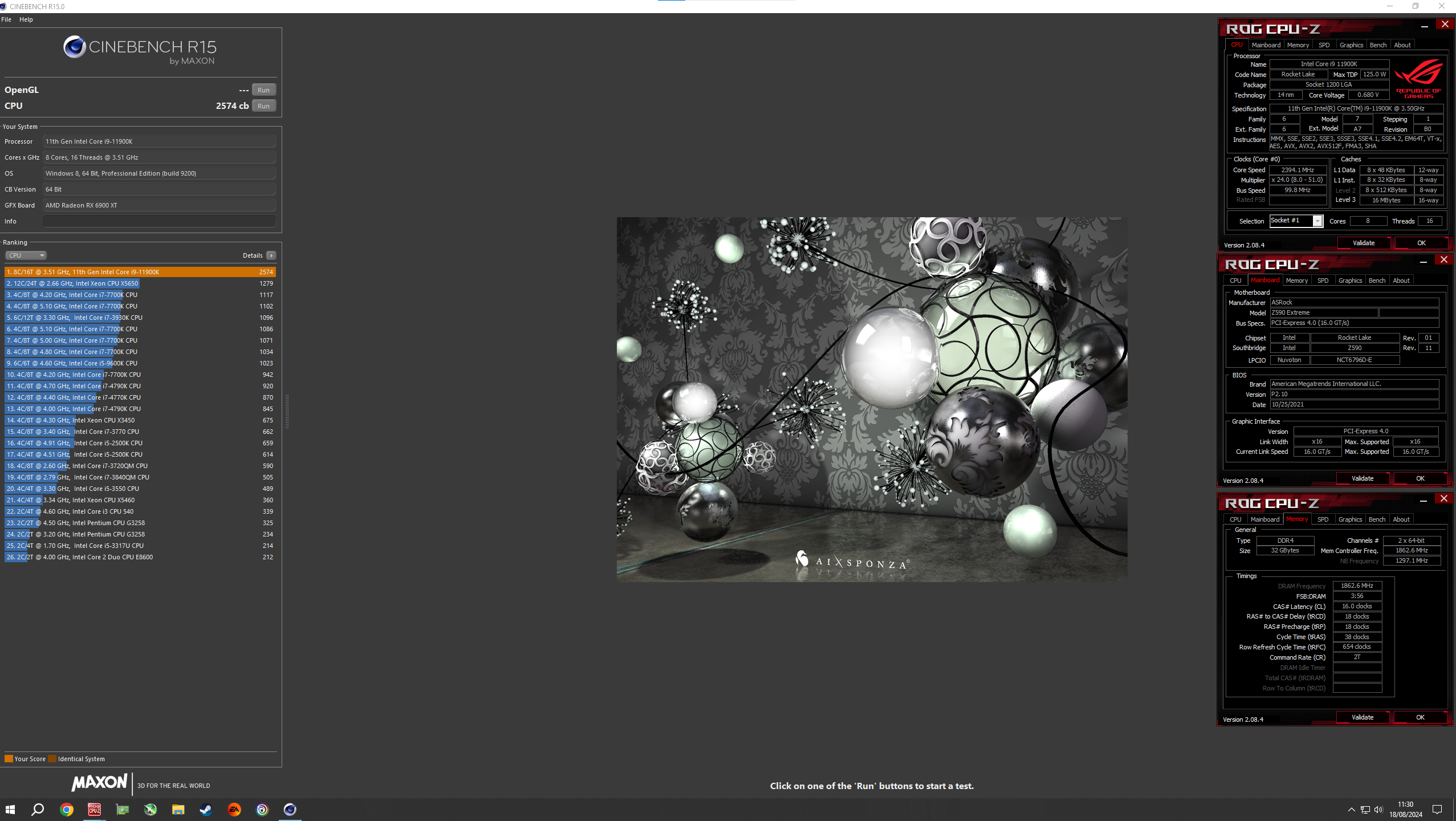Click DRAM Frequency value 1862.6 MHz
The height and width of the screenshot is (821, 1456).
tap(1357, 586)
